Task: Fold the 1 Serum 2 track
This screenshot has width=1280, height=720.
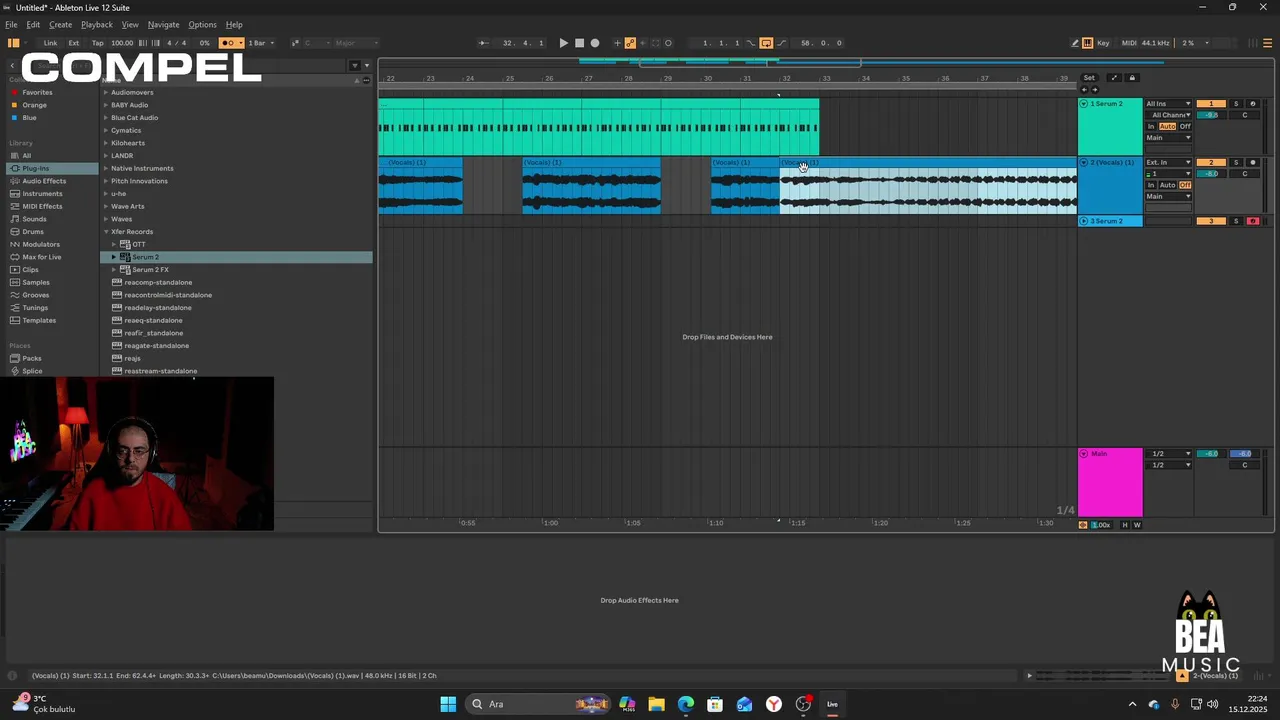Action: pos(1083,104)
